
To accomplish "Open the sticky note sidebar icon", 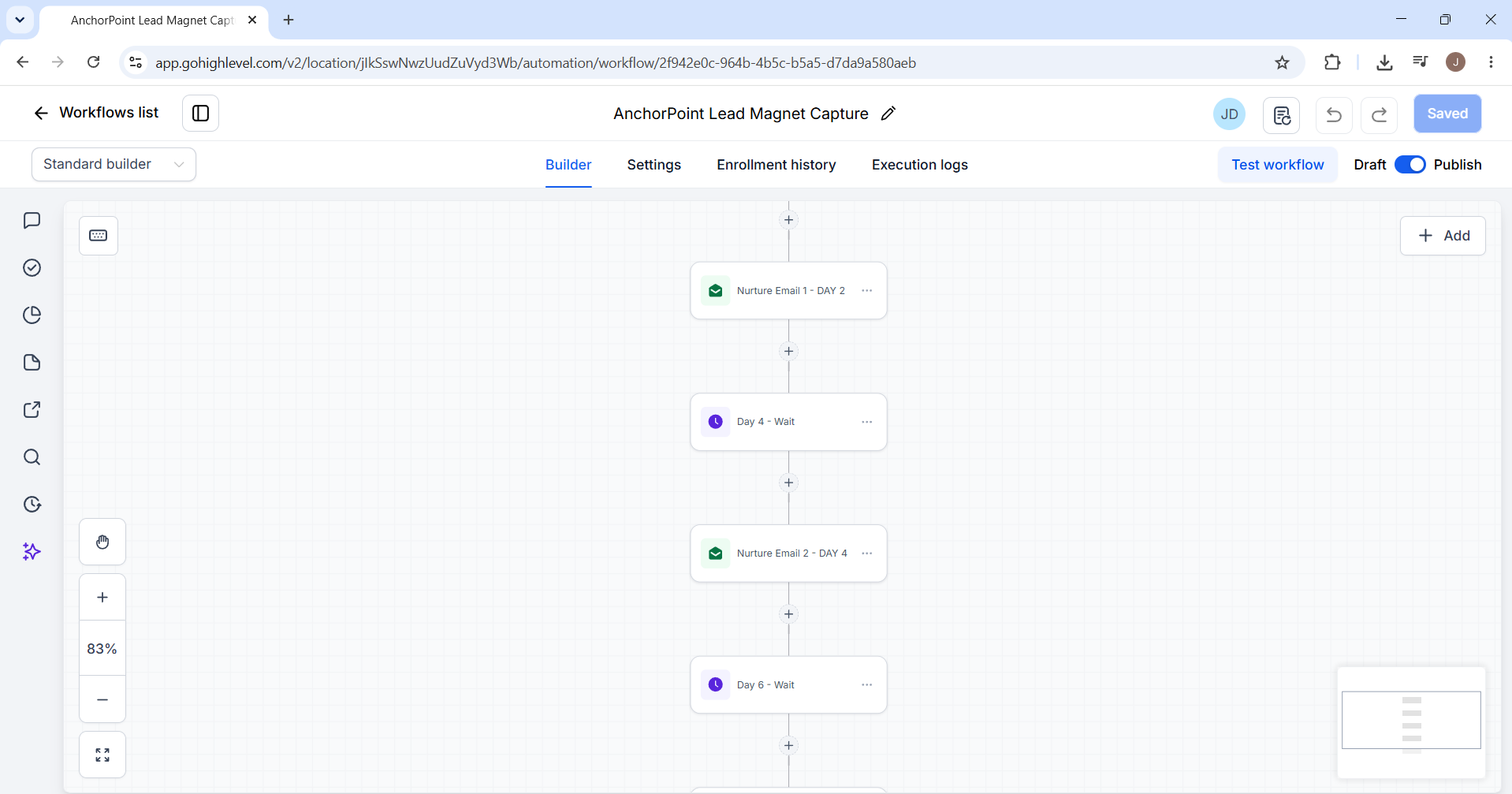I will [32, 363].
